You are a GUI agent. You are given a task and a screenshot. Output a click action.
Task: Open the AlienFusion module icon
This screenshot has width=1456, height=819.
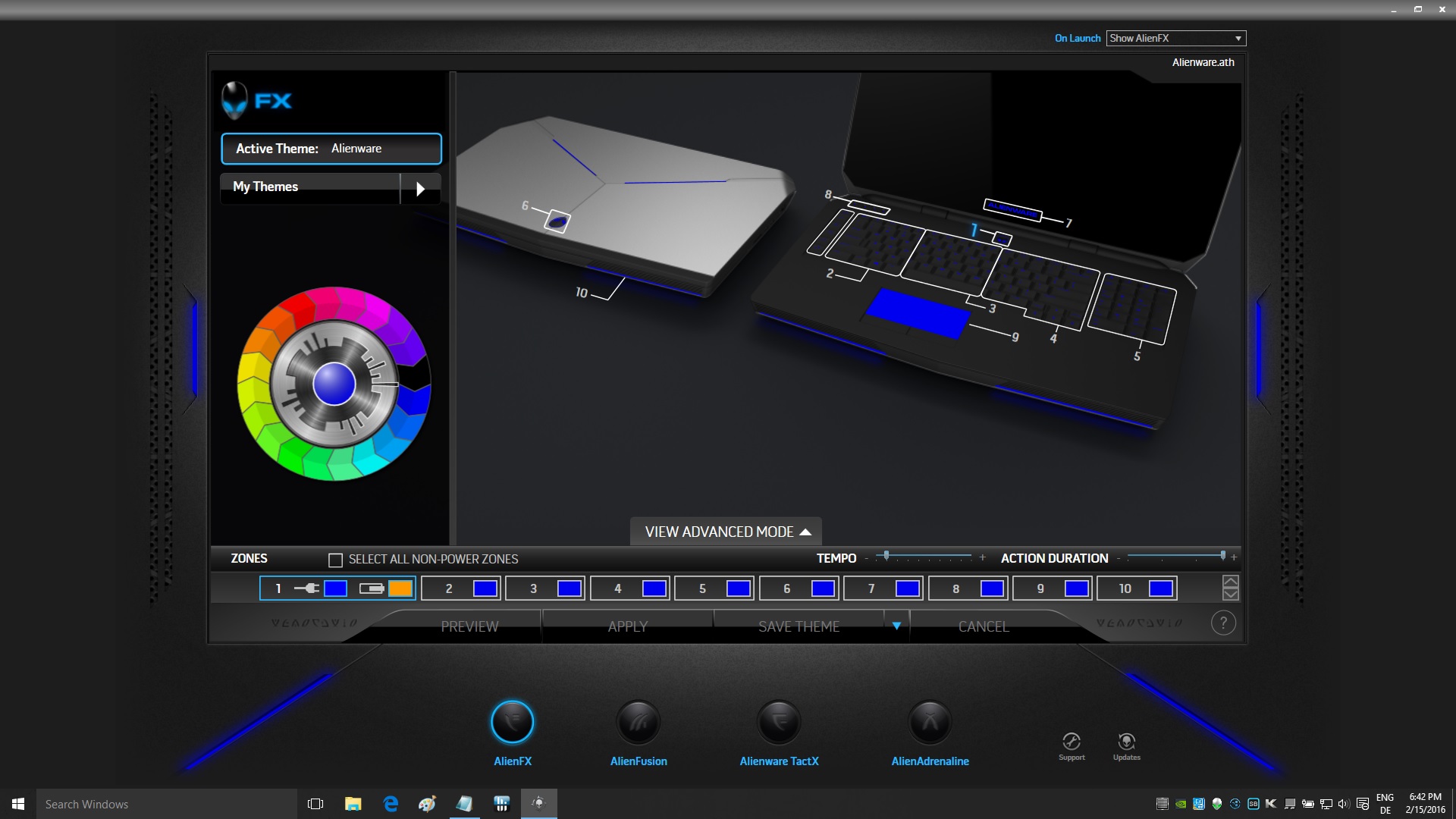639,722
